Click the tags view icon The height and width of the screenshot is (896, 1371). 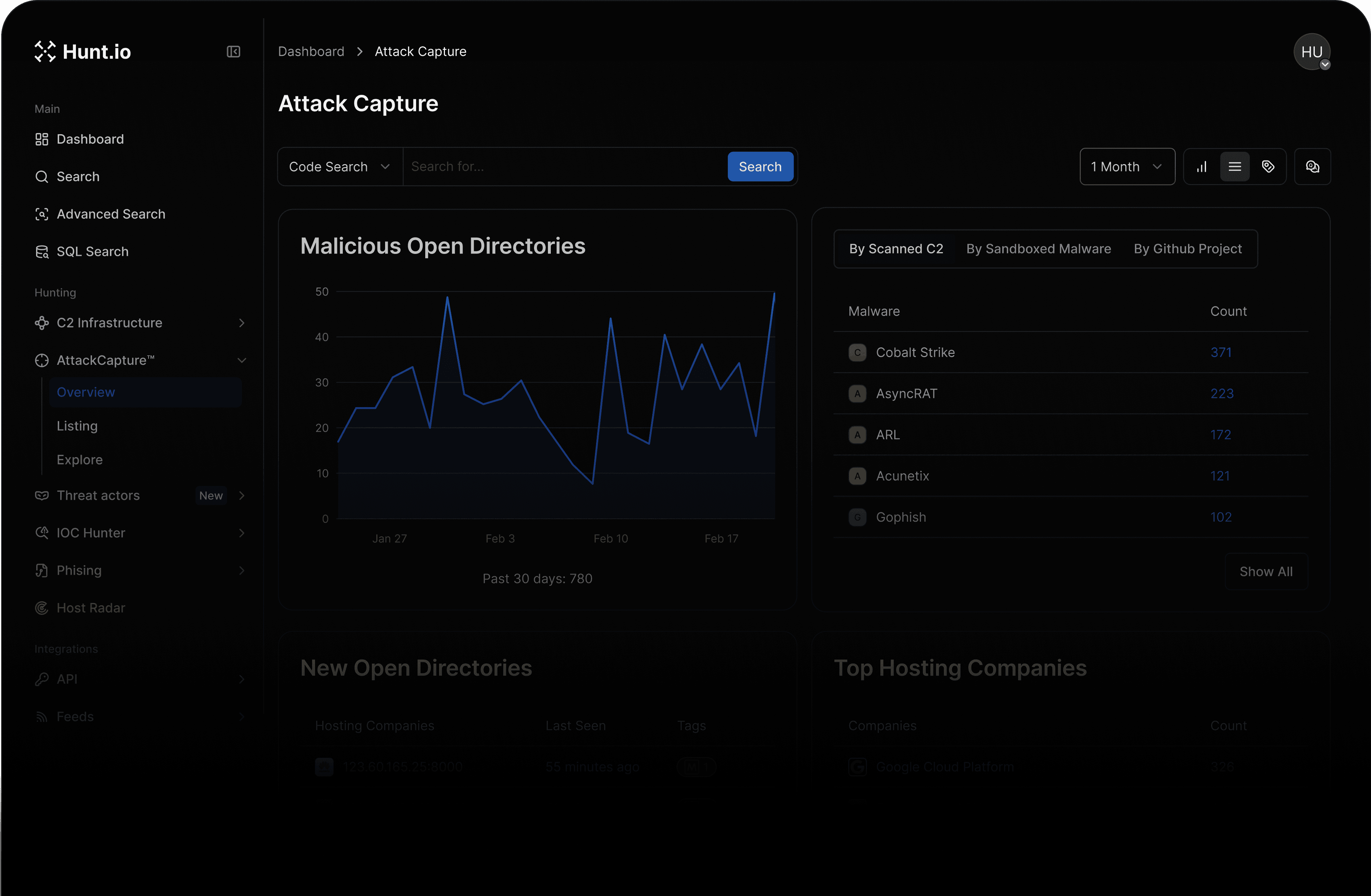pos(1268,167)
